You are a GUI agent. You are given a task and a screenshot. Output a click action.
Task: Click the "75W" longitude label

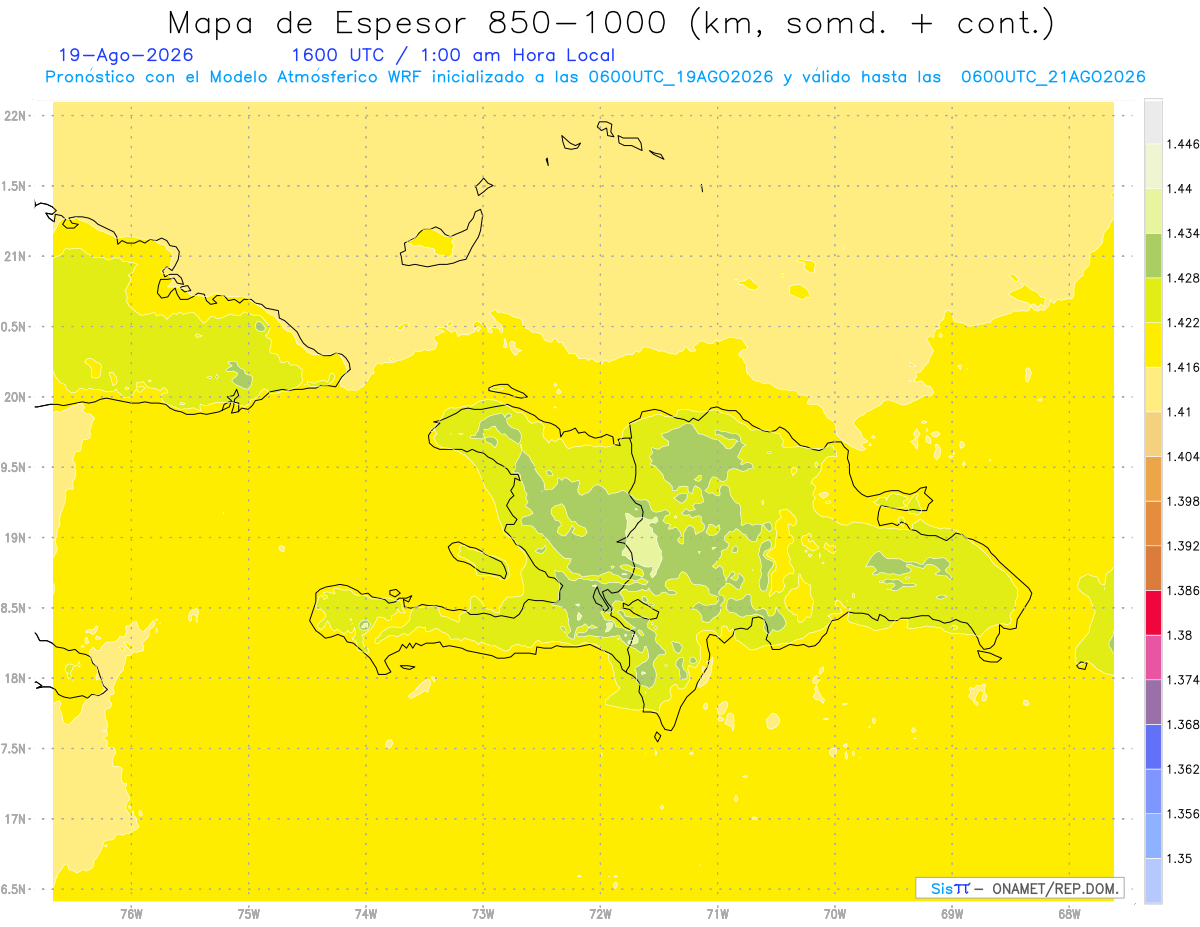pos(248,914)
